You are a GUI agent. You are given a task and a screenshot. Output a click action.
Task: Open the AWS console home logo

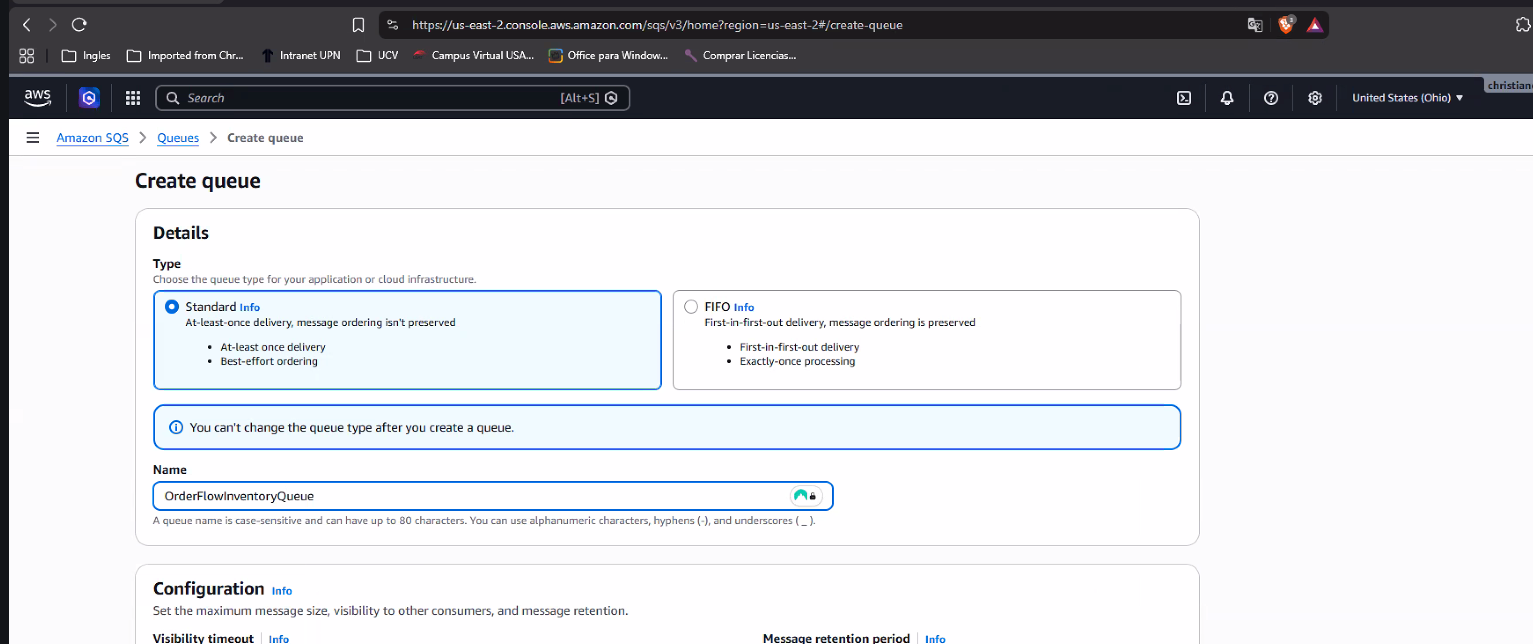click(x=38, y=97)
